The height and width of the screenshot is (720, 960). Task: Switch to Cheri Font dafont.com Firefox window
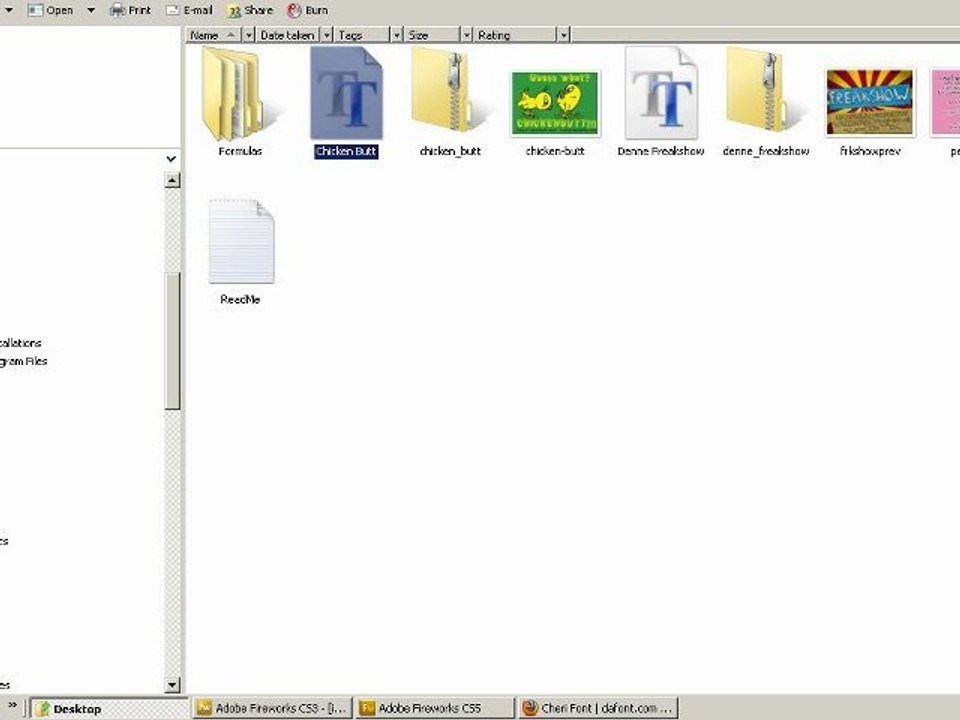(x=598, y=708)
